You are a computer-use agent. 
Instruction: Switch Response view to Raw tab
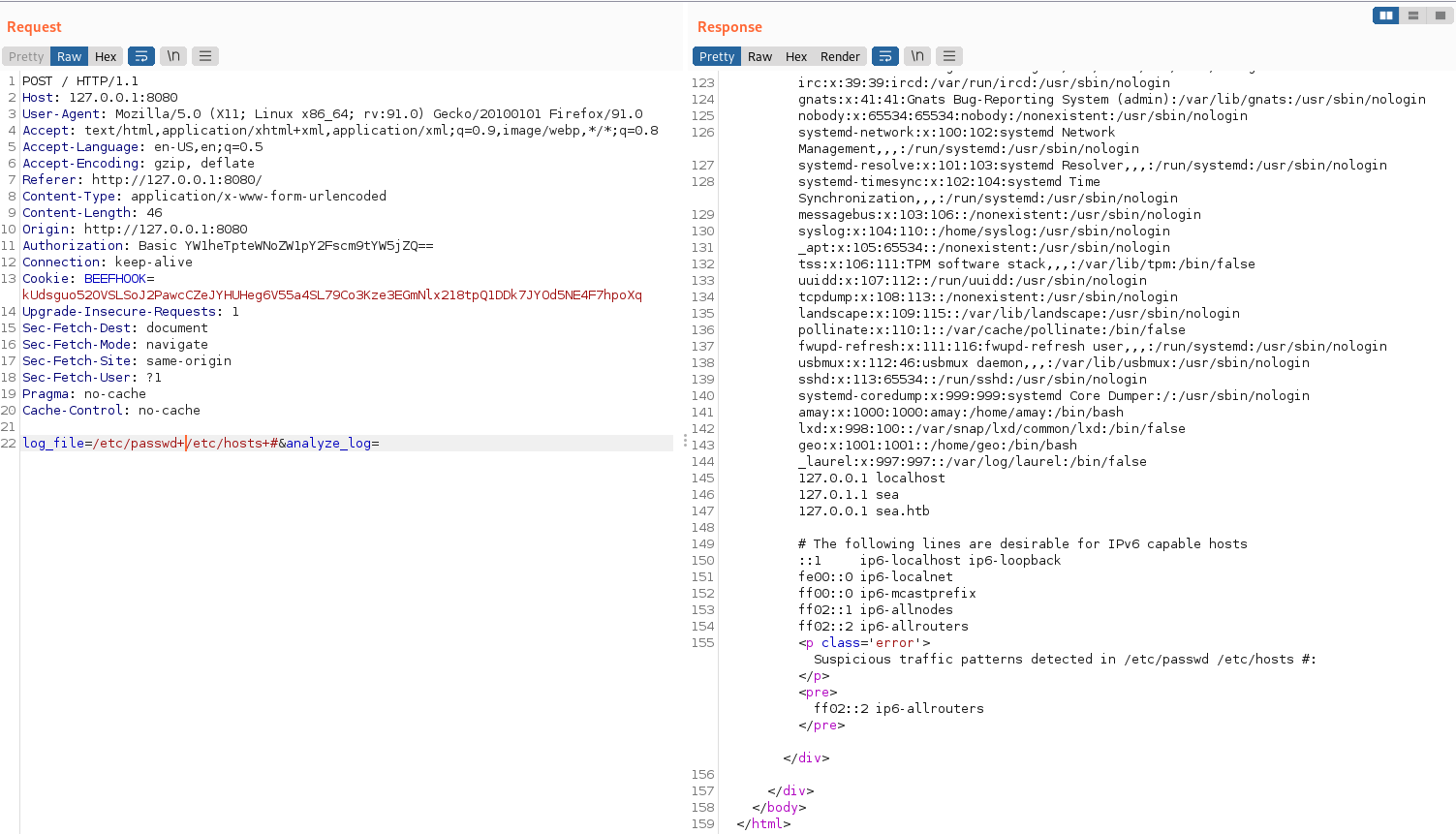759,56
